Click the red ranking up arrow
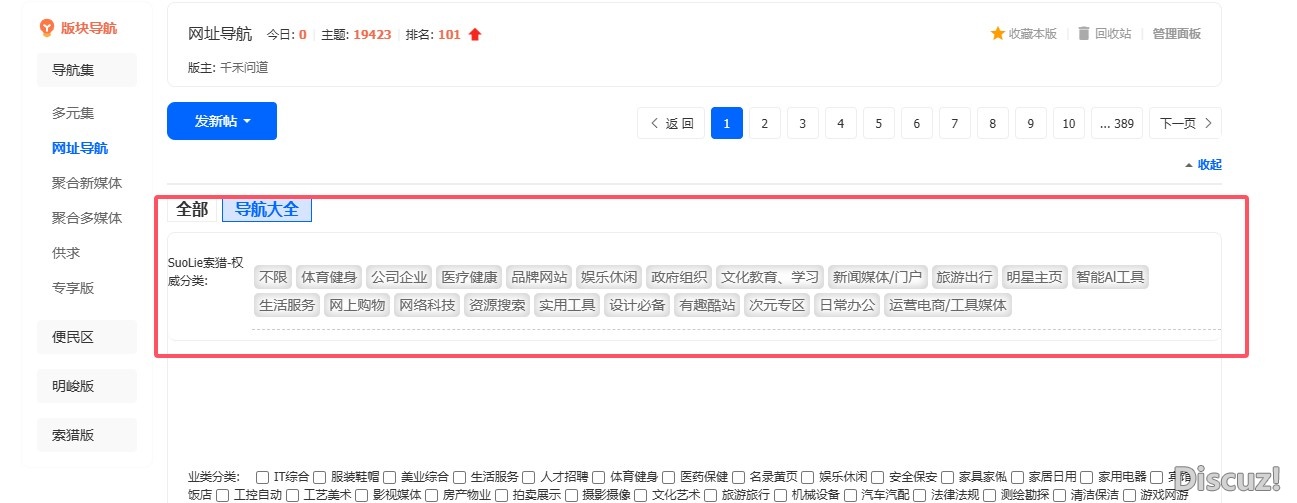 (x=475, y=34)
